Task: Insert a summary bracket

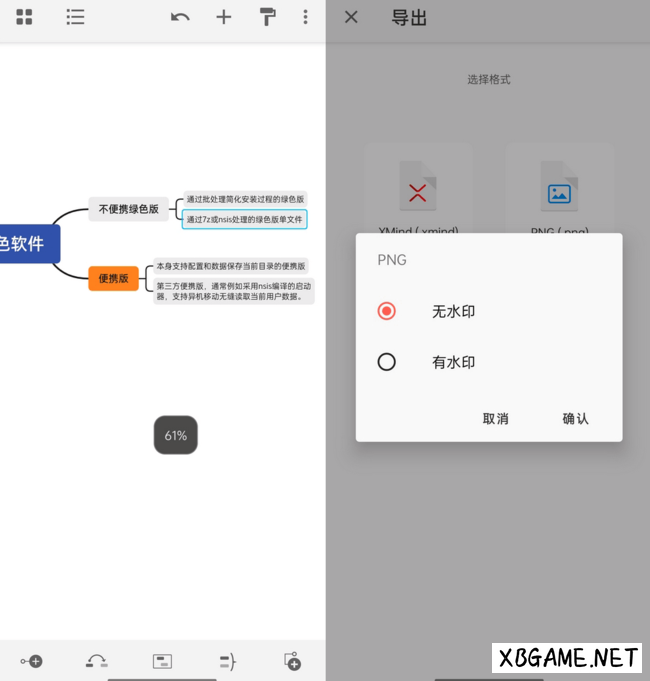Action: [x=227, y=661]
